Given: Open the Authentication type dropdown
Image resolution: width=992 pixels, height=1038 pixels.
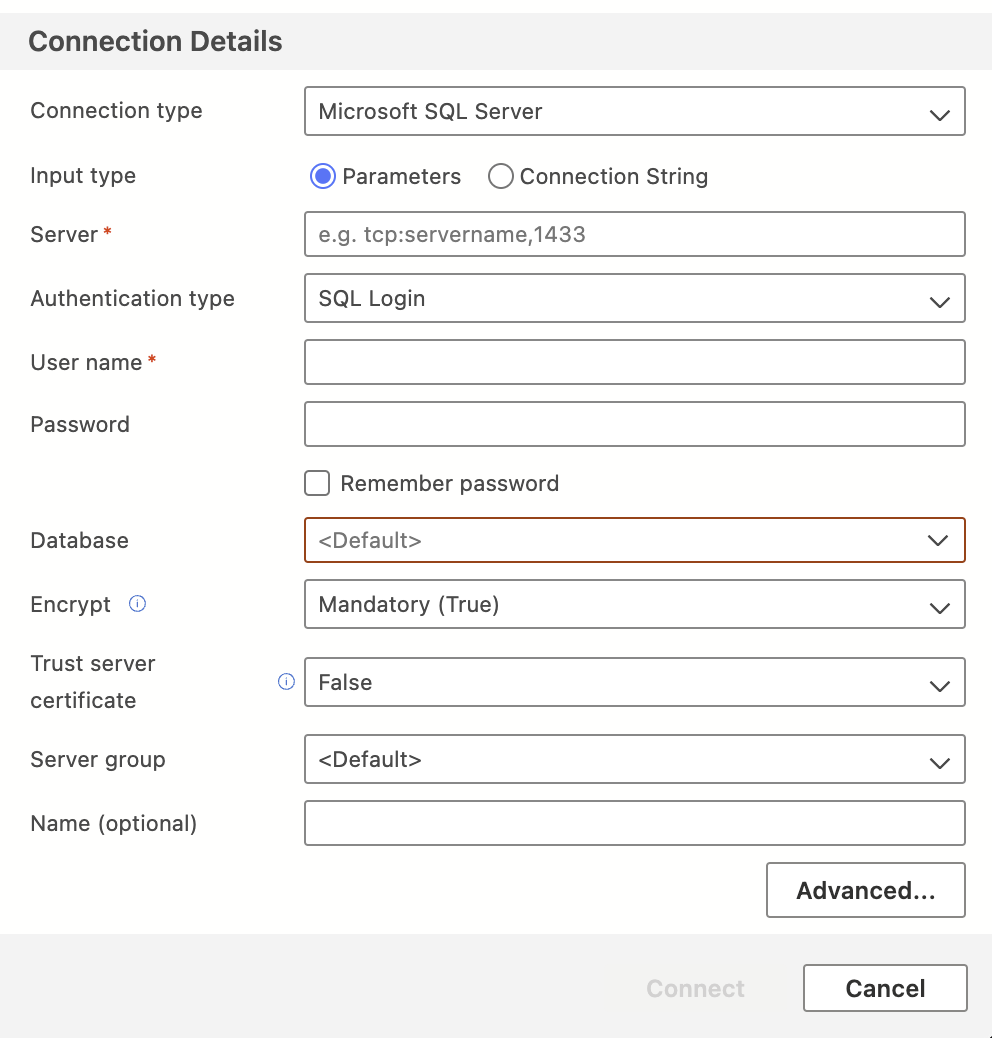Looking at the screenshot, I should click(x=635, y=298).
